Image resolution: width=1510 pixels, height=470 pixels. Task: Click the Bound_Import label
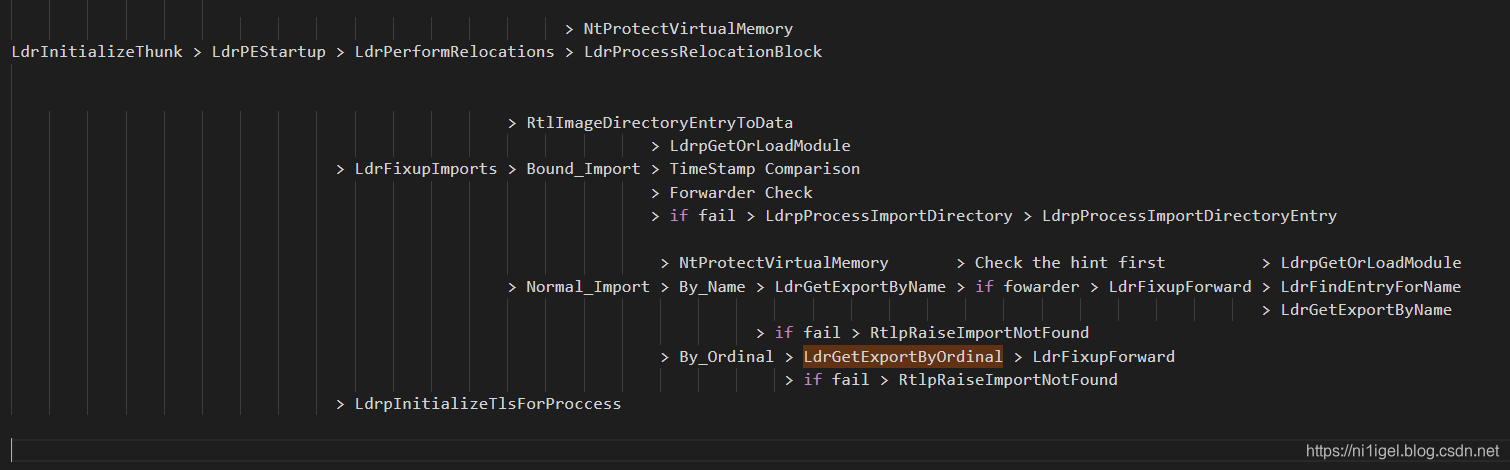click(x=583, y=169)
